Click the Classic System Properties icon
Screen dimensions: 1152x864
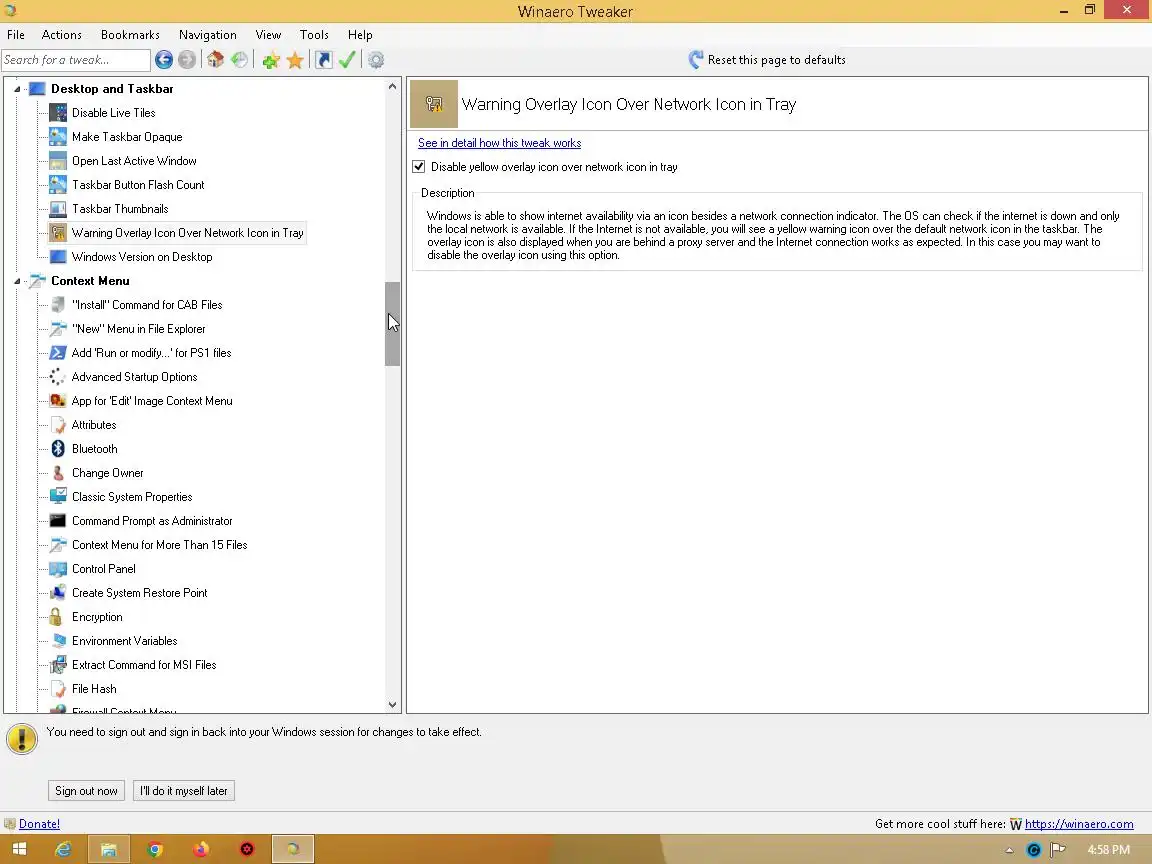(58, 497)
